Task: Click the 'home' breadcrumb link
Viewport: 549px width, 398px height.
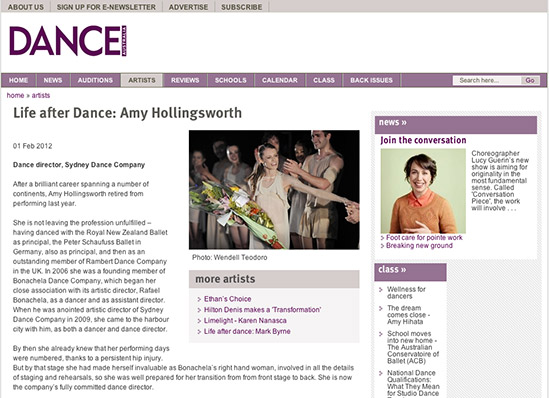Action: pos(15,95)
